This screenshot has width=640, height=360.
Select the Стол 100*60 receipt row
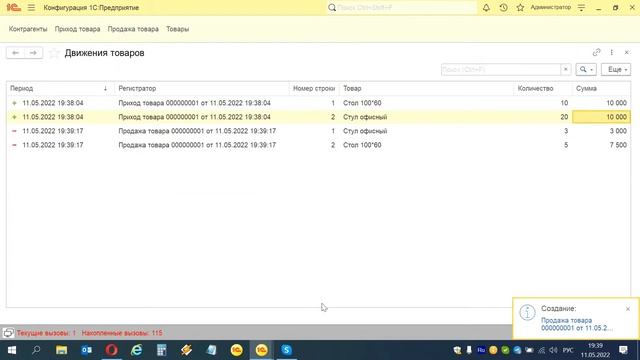pyautogui.click(x=318, y=103)
